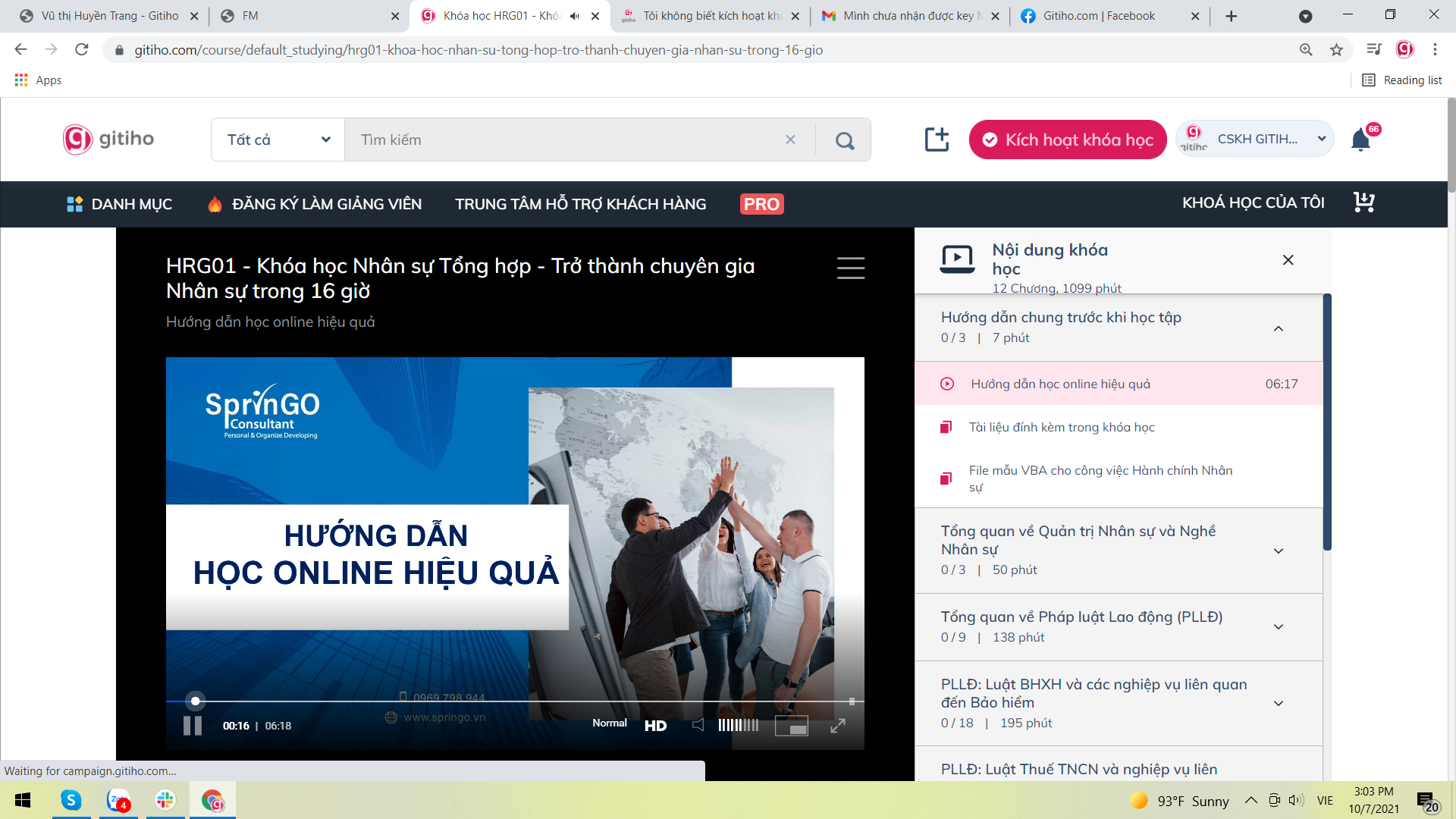Click the Gitiho logo
This screenshot has height=819, width=1456.
108,139
